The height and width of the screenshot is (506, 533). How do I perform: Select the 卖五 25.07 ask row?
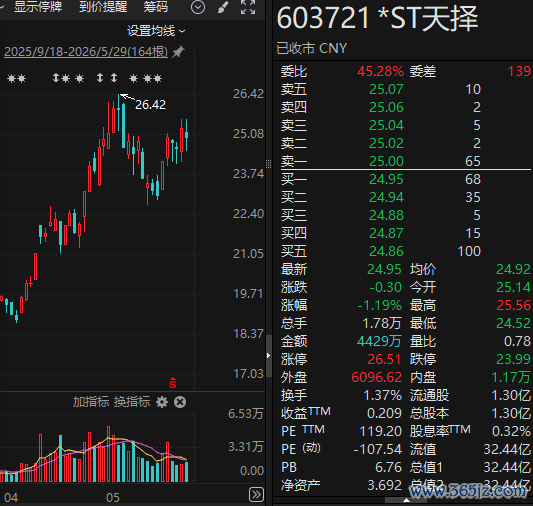pyautogui.click(x=405, y=89)
